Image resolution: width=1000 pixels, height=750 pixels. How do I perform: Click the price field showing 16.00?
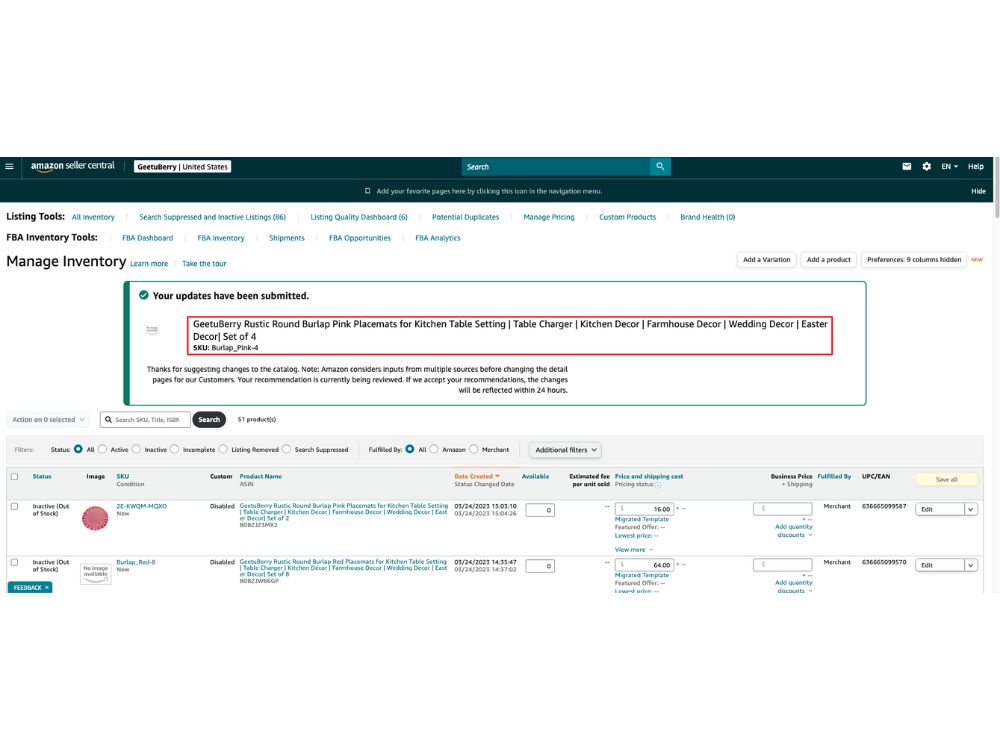click(644, 509)
